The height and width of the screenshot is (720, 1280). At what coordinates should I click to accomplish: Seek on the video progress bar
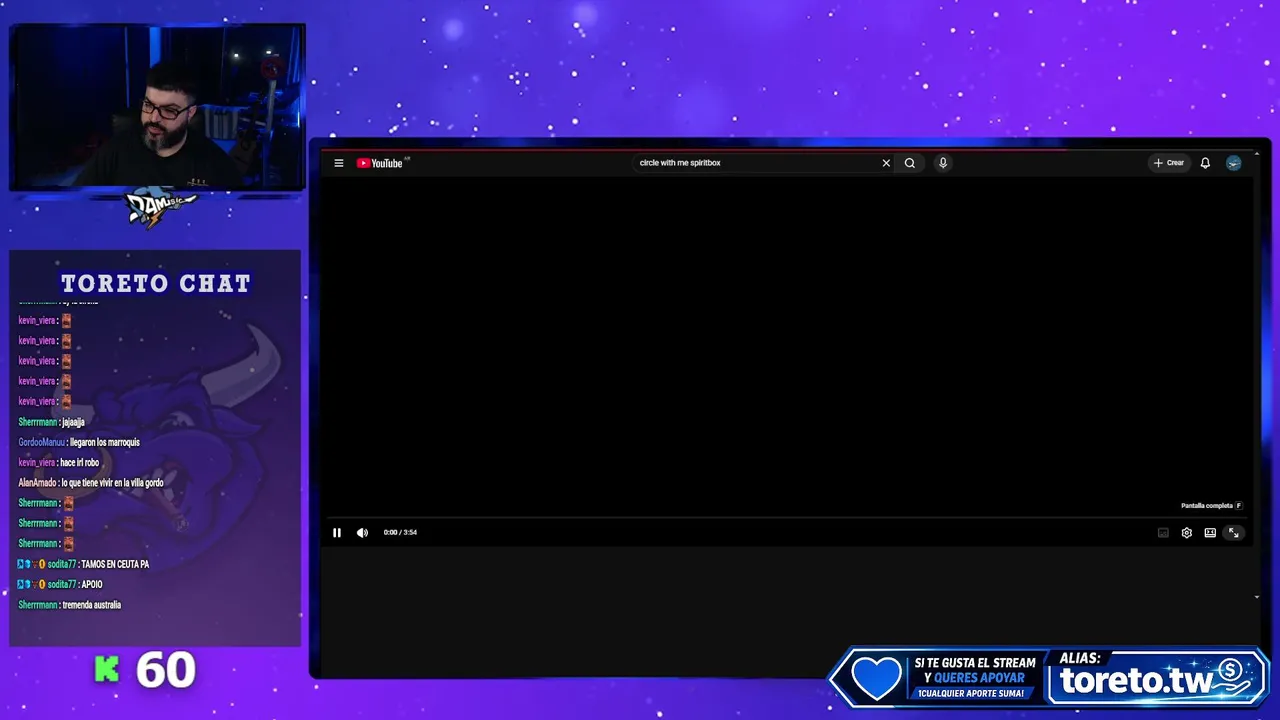(x=785, y=518)
